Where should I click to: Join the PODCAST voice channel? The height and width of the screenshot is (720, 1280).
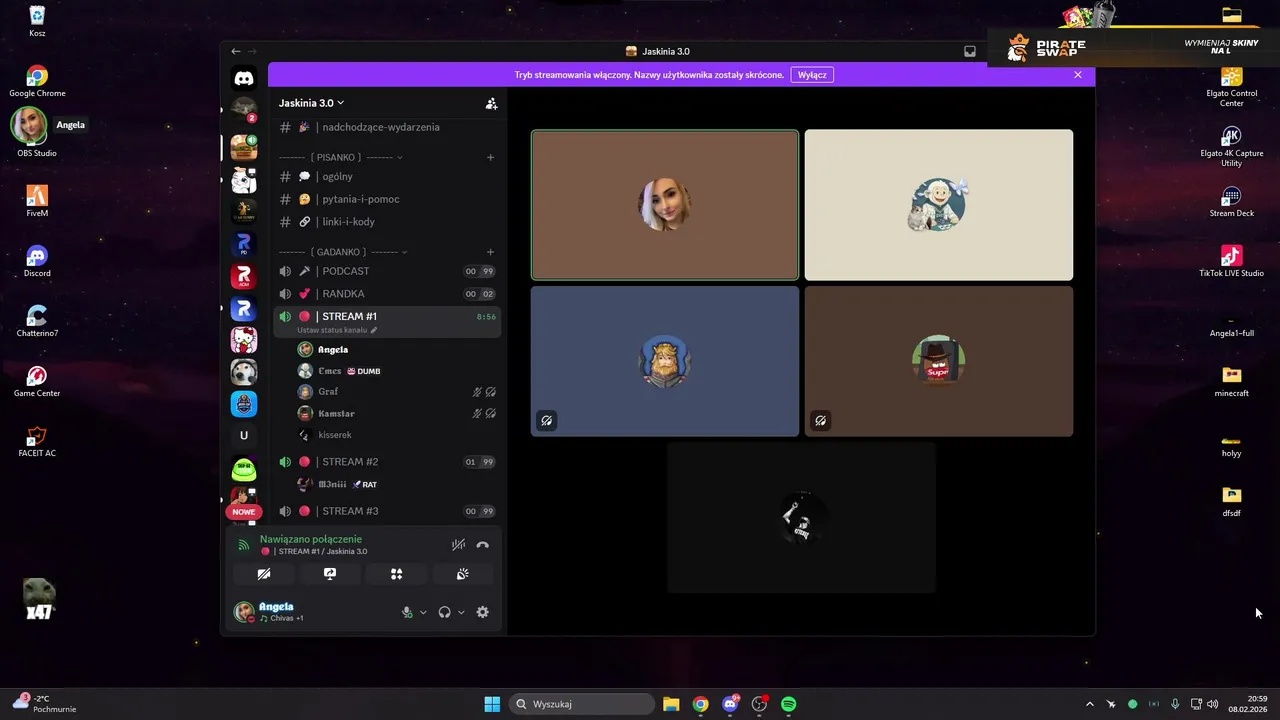tap(387, 271)
